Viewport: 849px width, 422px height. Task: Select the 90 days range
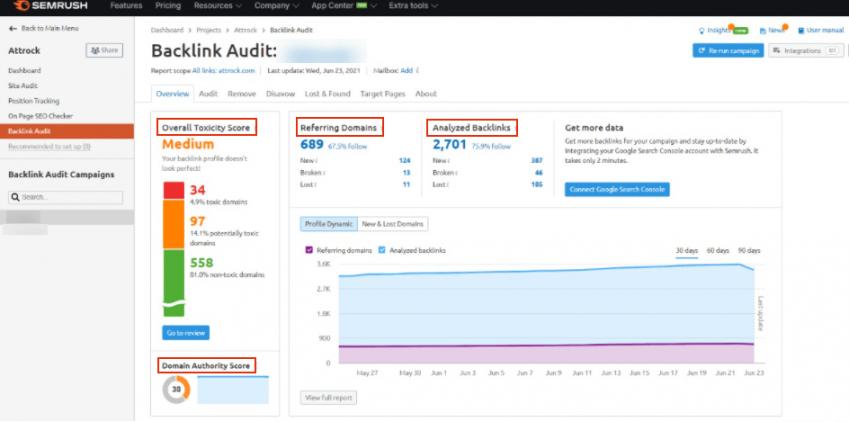[749, 250]
